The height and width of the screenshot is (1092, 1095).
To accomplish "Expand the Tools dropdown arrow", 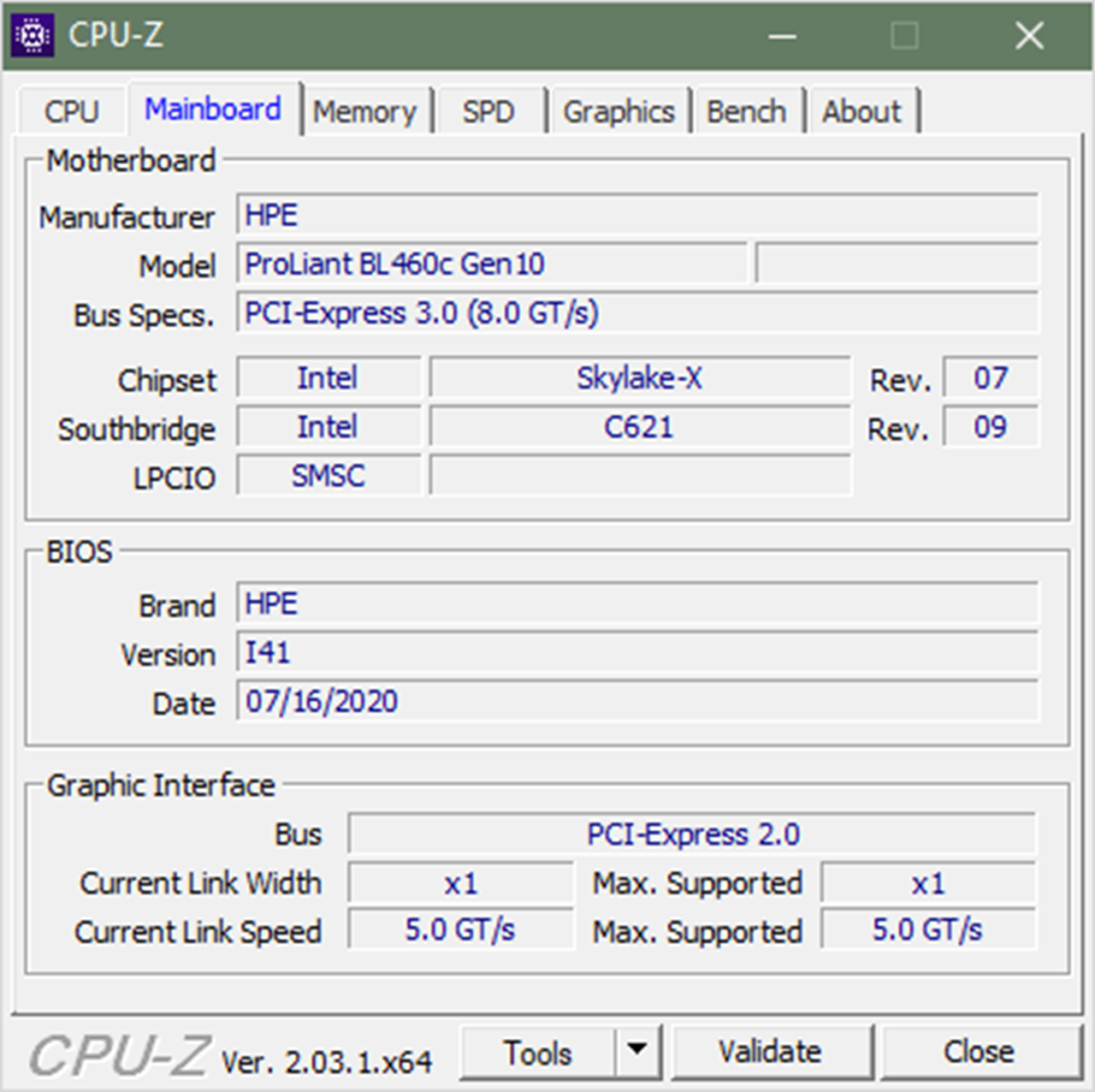I will 636,1051.
